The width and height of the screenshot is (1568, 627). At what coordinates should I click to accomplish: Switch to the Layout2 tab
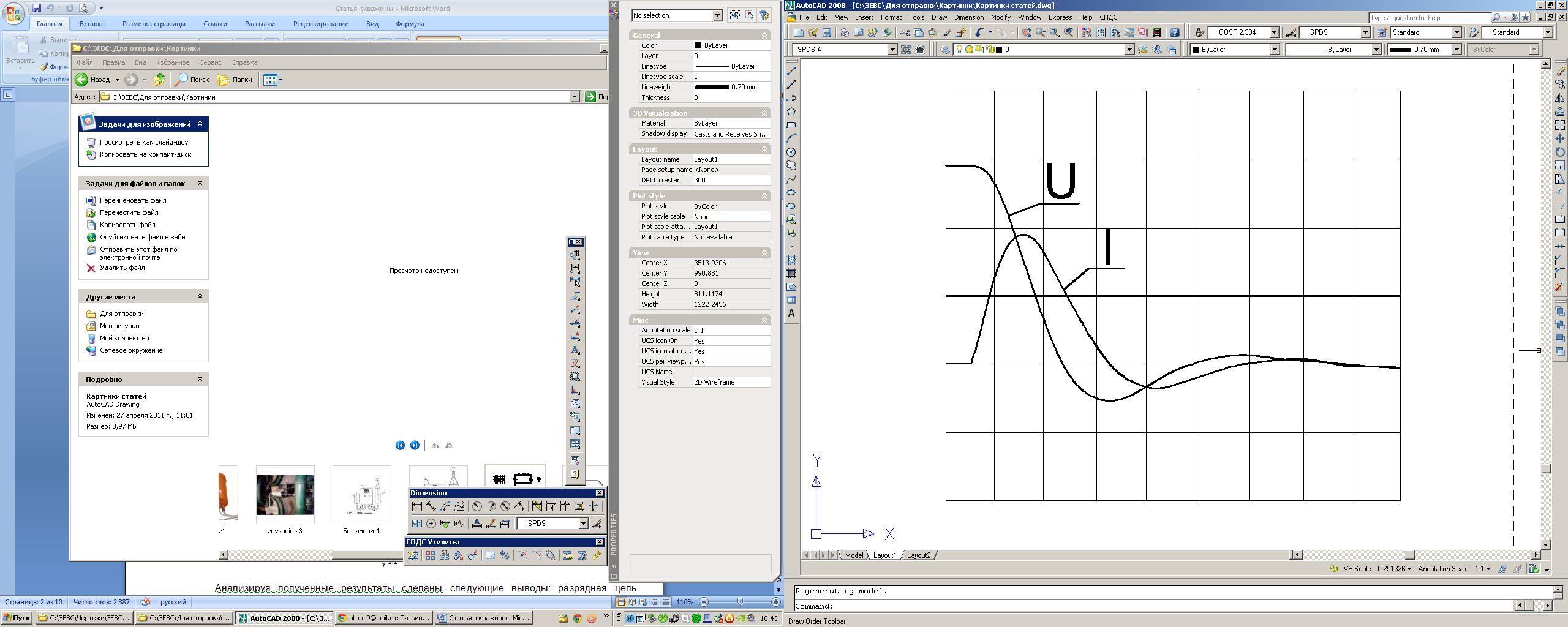click(918, 555)
